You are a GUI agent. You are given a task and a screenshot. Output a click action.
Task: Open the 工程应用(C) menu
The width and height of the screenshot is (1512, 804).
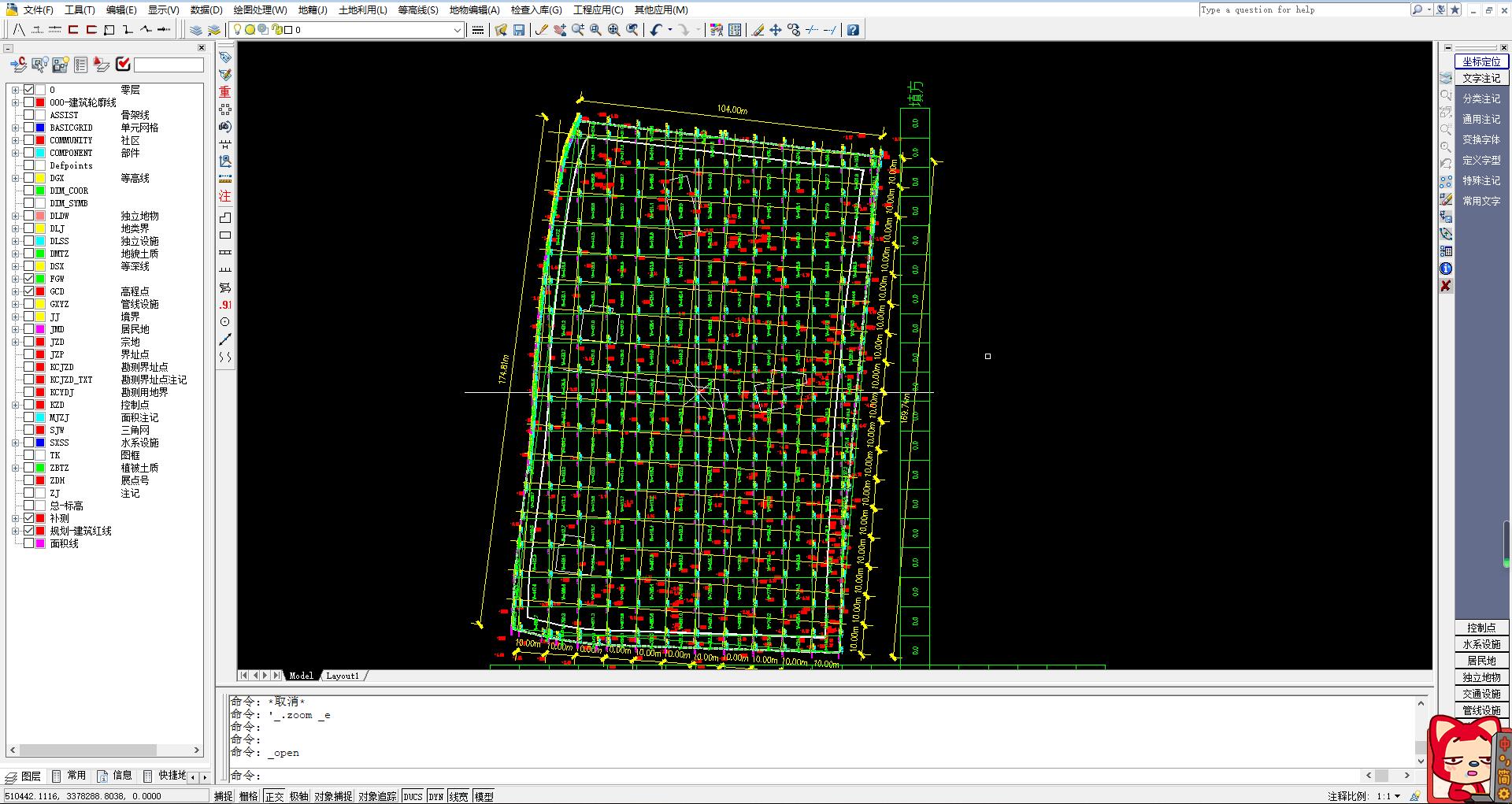598,9
